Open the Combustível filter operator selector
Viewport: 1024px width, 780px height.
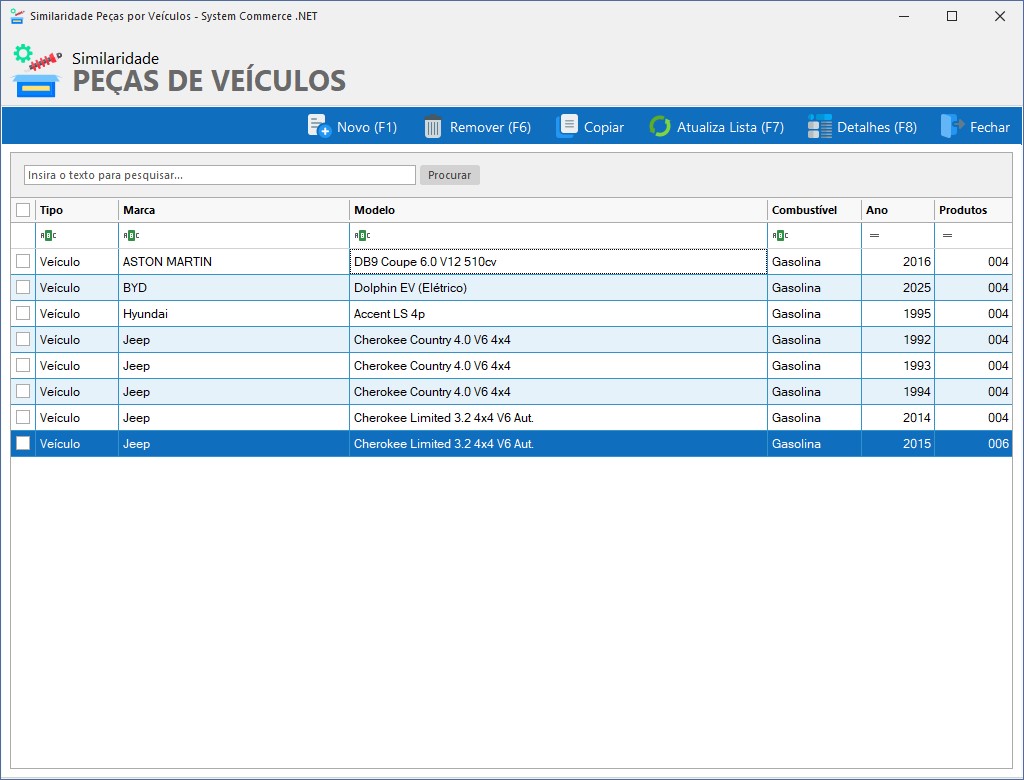(780, 236)
